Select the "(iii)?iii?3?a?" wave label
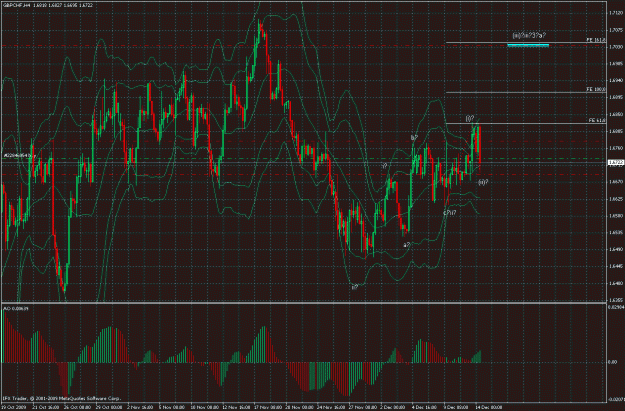 pos(529,36)
